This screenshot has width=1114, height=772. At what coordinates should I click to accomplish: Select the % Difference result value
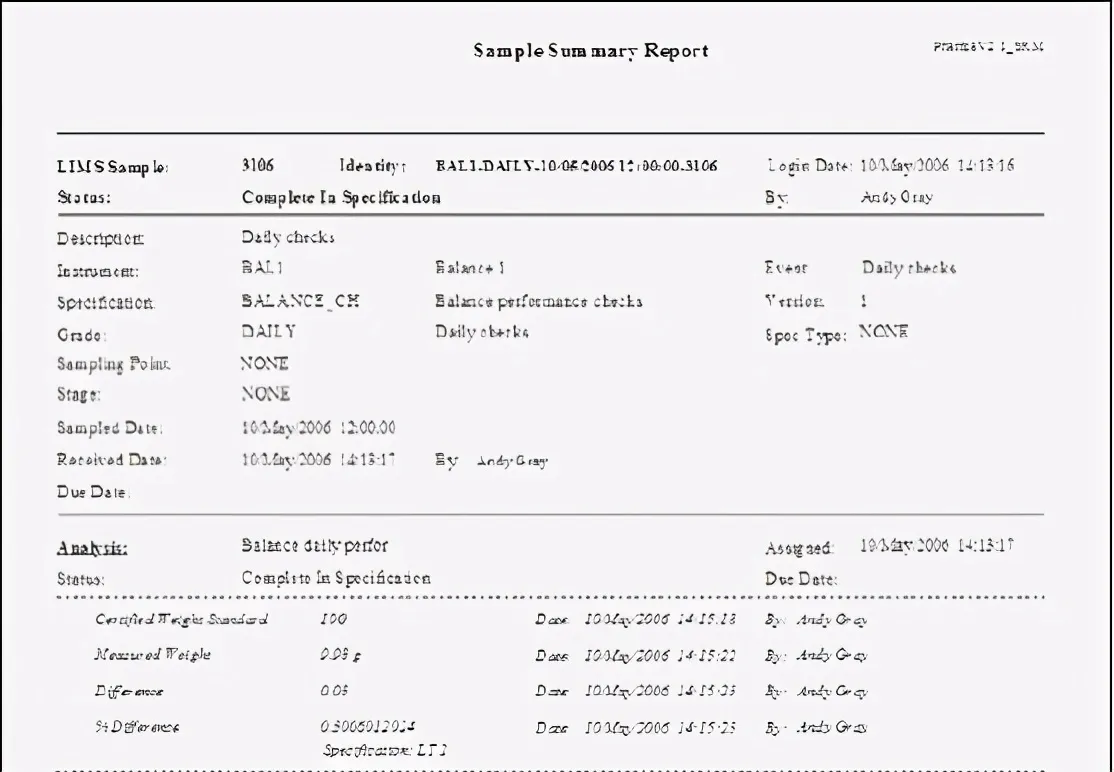click(x=367, y=727)
